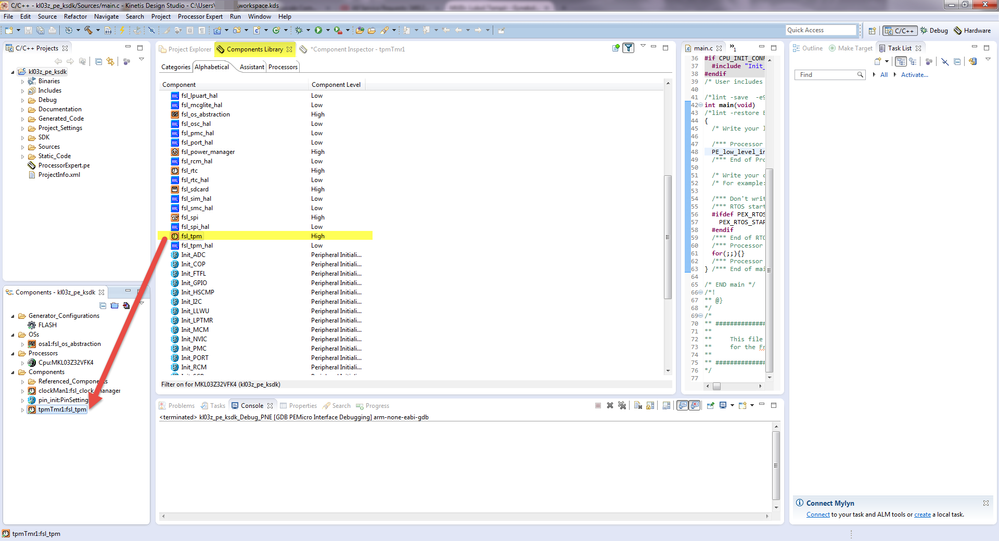Click the Synchronize icon in Task List toolbar
999x541 pixels.
[x=973, y=61]
